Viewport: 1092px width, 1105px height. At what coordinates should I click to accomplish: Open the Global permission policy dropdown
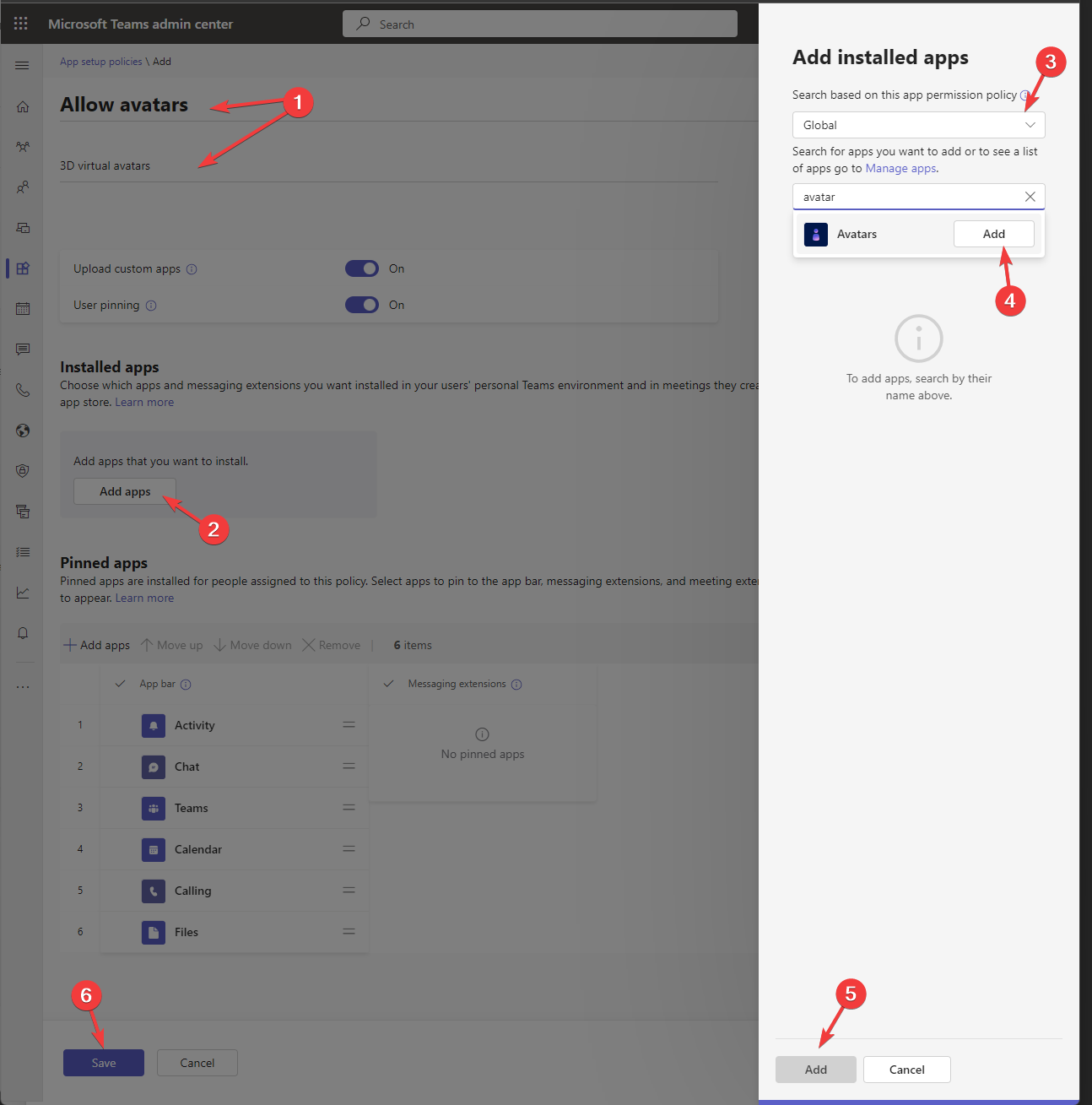click(x=919, y=125)
